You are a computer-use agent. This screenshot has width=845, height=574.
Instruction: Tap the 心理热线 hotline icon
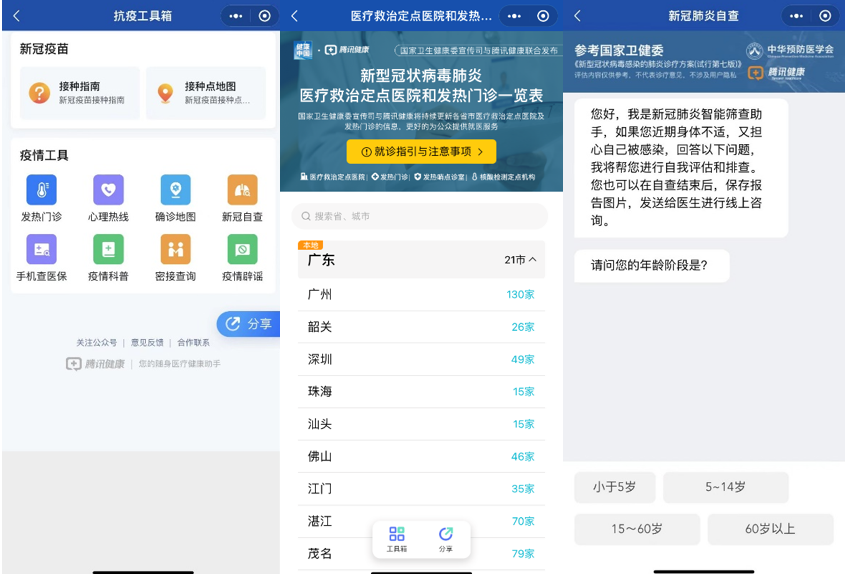108,190
